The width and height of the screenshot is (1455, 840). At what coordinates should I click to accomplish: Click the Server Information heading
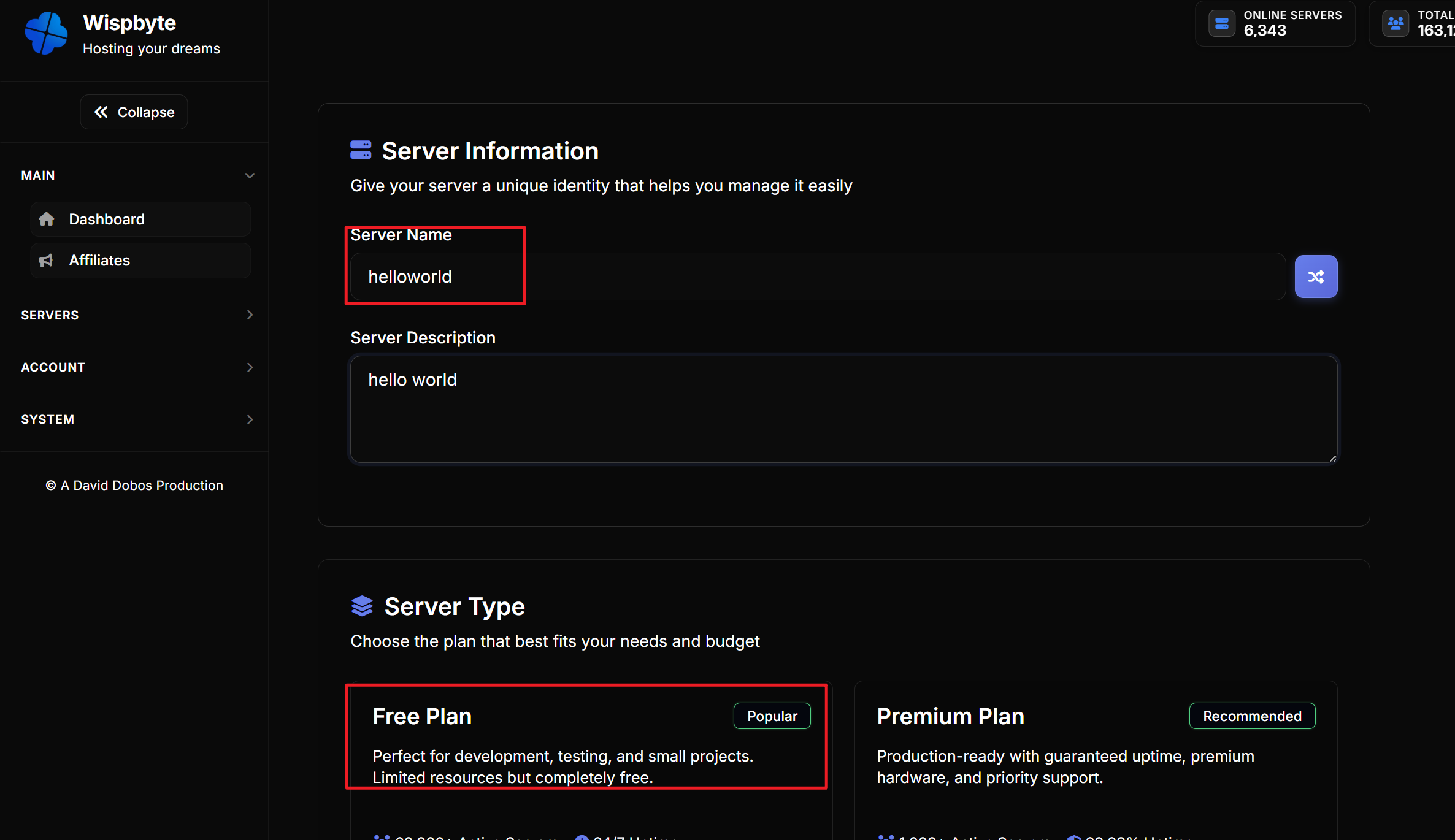click(x=490, y=151)
